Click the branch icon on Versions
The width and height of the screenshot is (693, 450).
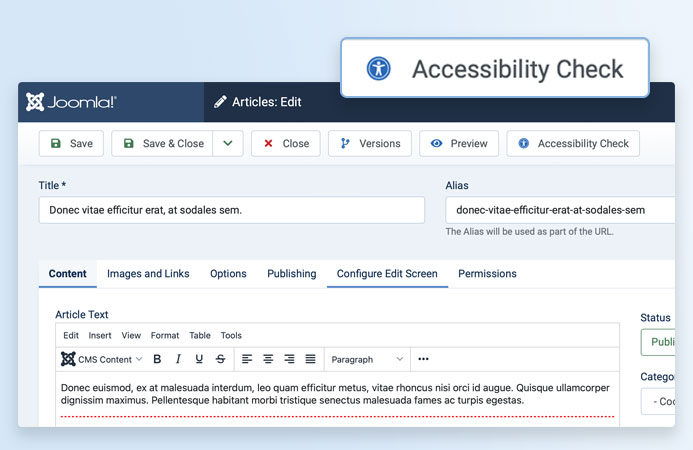click(x=345, y=143)
